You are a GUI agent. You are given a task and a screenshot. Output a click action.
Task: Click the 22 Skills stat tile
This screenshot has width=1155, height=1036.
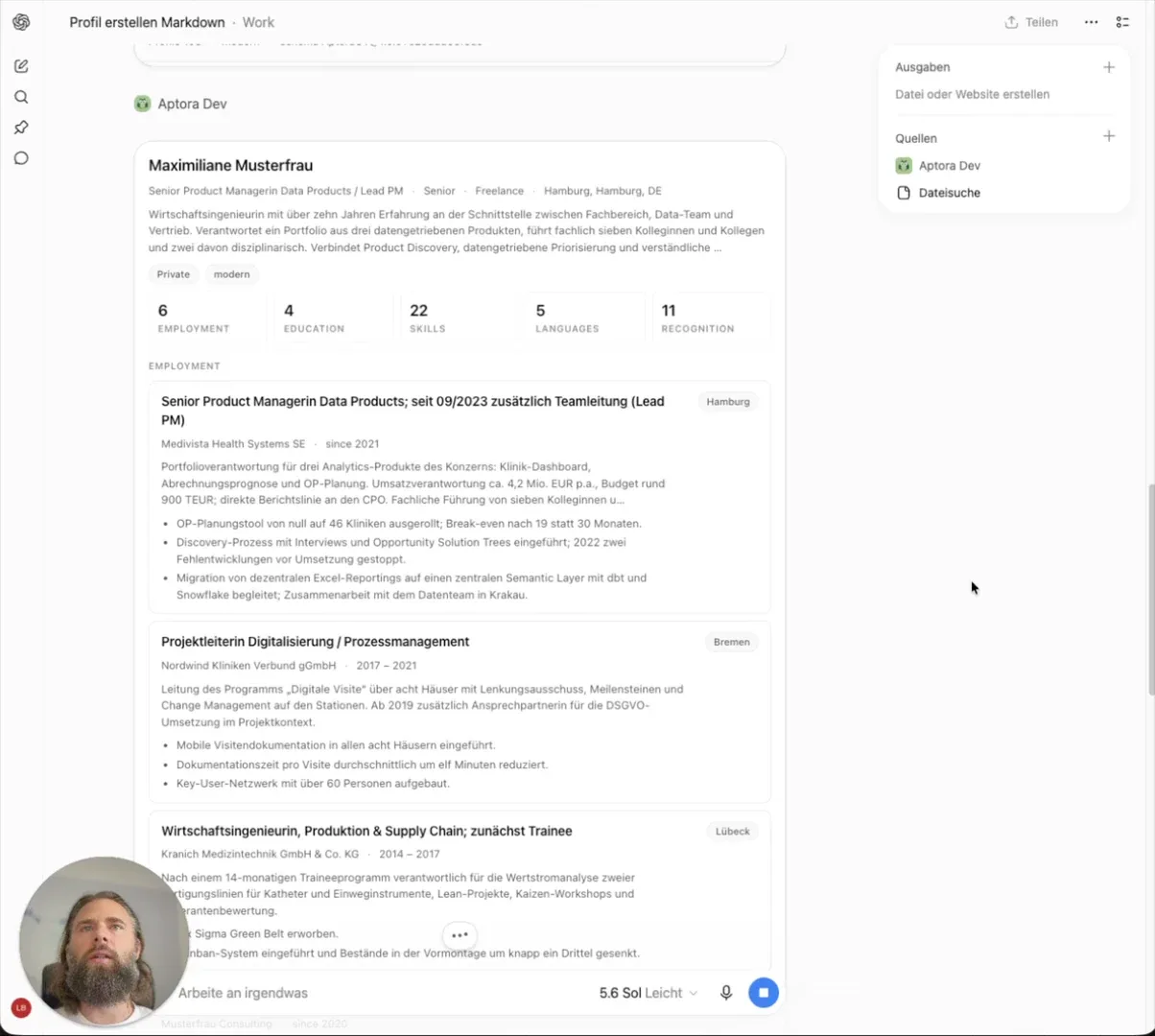coord(460,318)
